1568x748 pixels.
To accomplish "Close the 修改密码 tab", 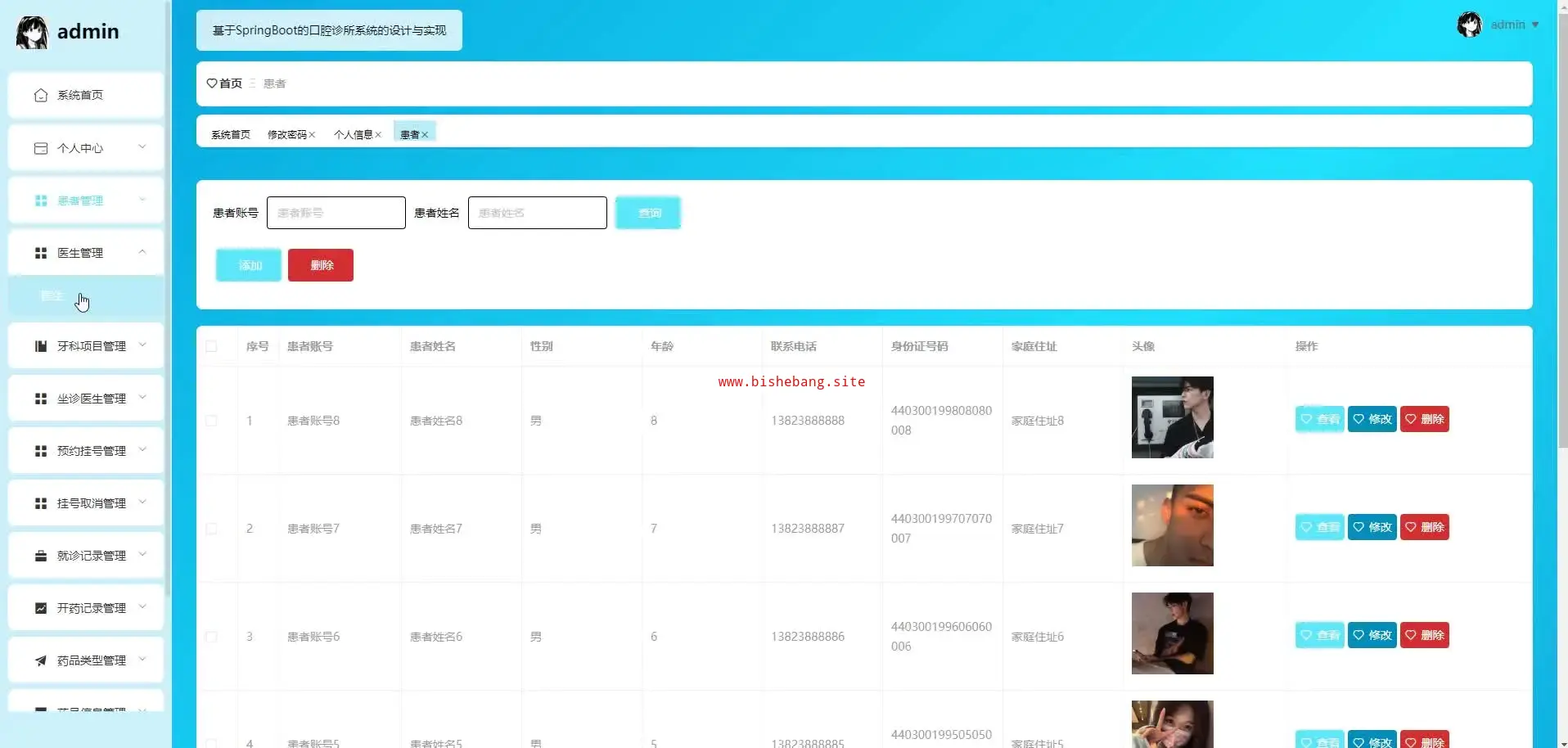I will pyautogui.click(x=312, y=135).
